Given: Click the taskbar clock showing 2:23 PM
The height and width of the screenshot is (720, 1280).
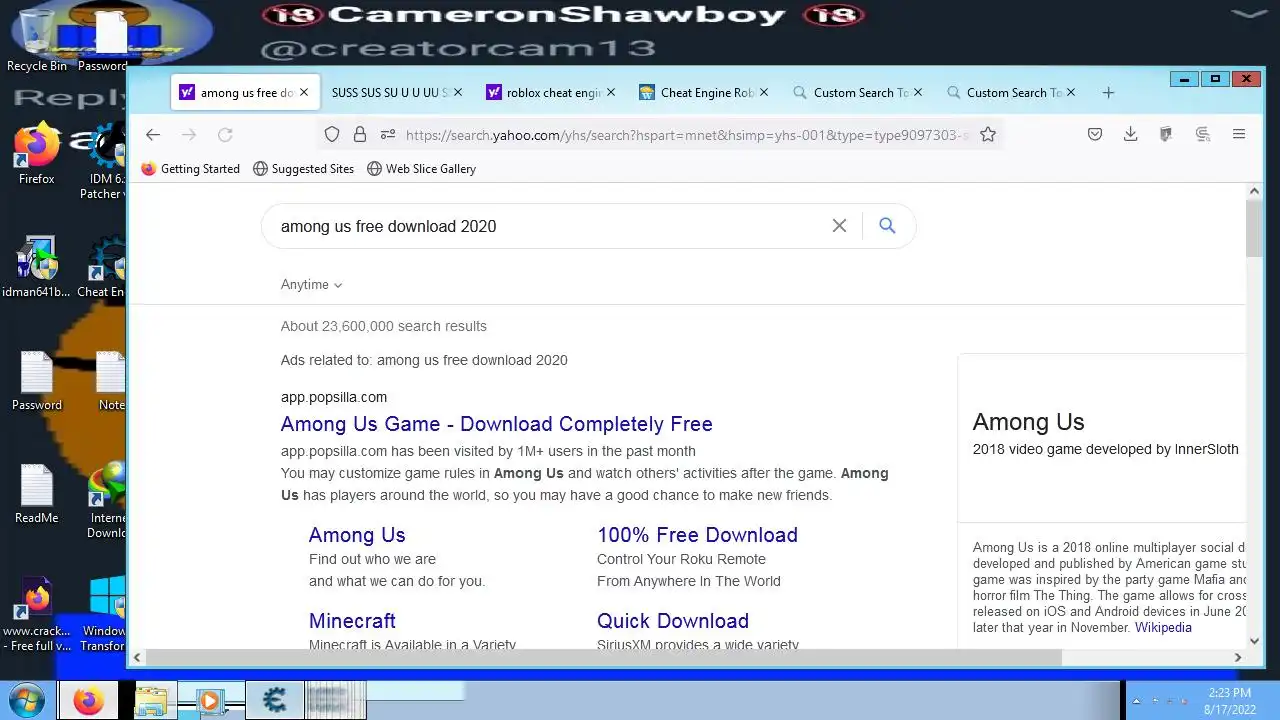Looking at the screenshot, I should pos(1229,700).
